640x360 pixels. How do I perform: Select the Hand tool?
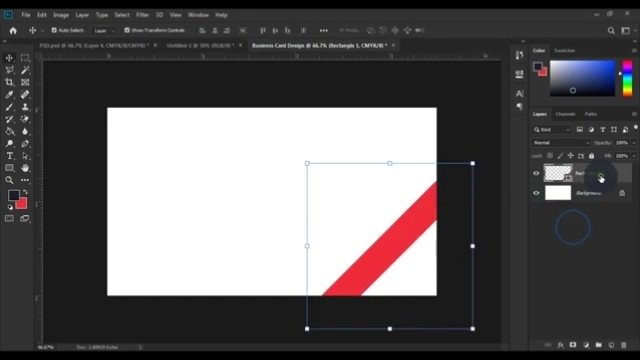point(25,168)
